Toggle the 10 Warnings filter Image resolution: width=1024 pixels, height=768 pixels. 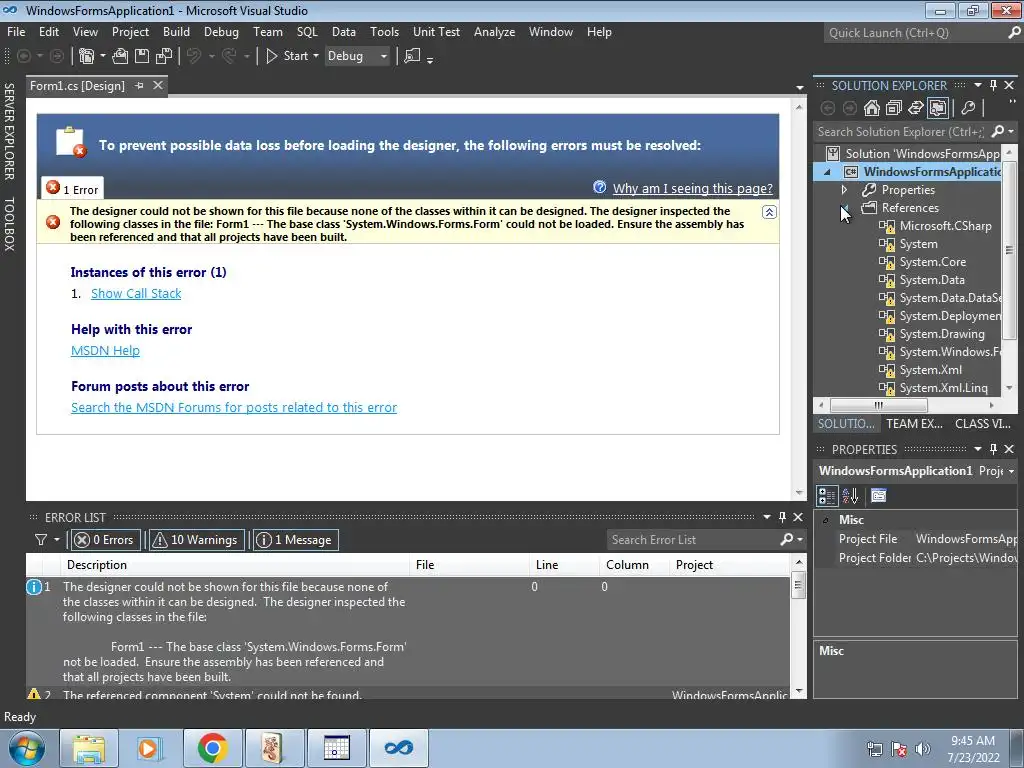195,539
